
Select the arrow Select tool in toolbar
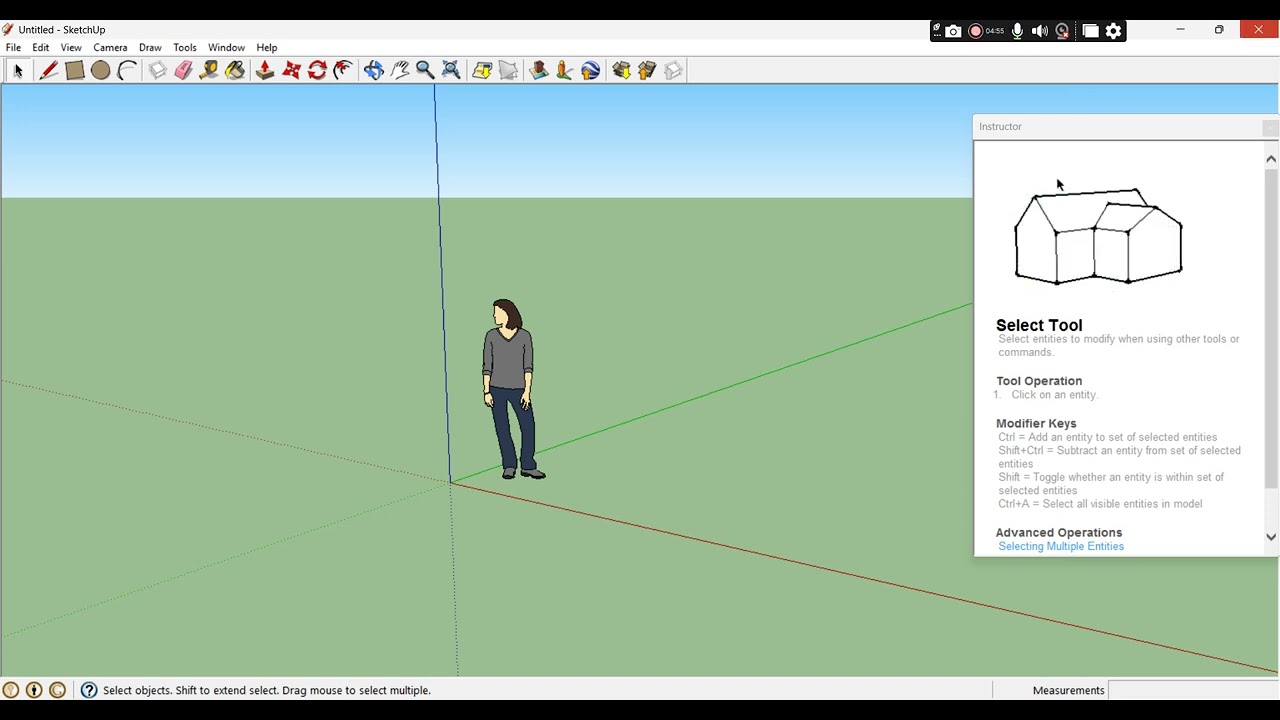pyautogui.click(x=18, y=70)
